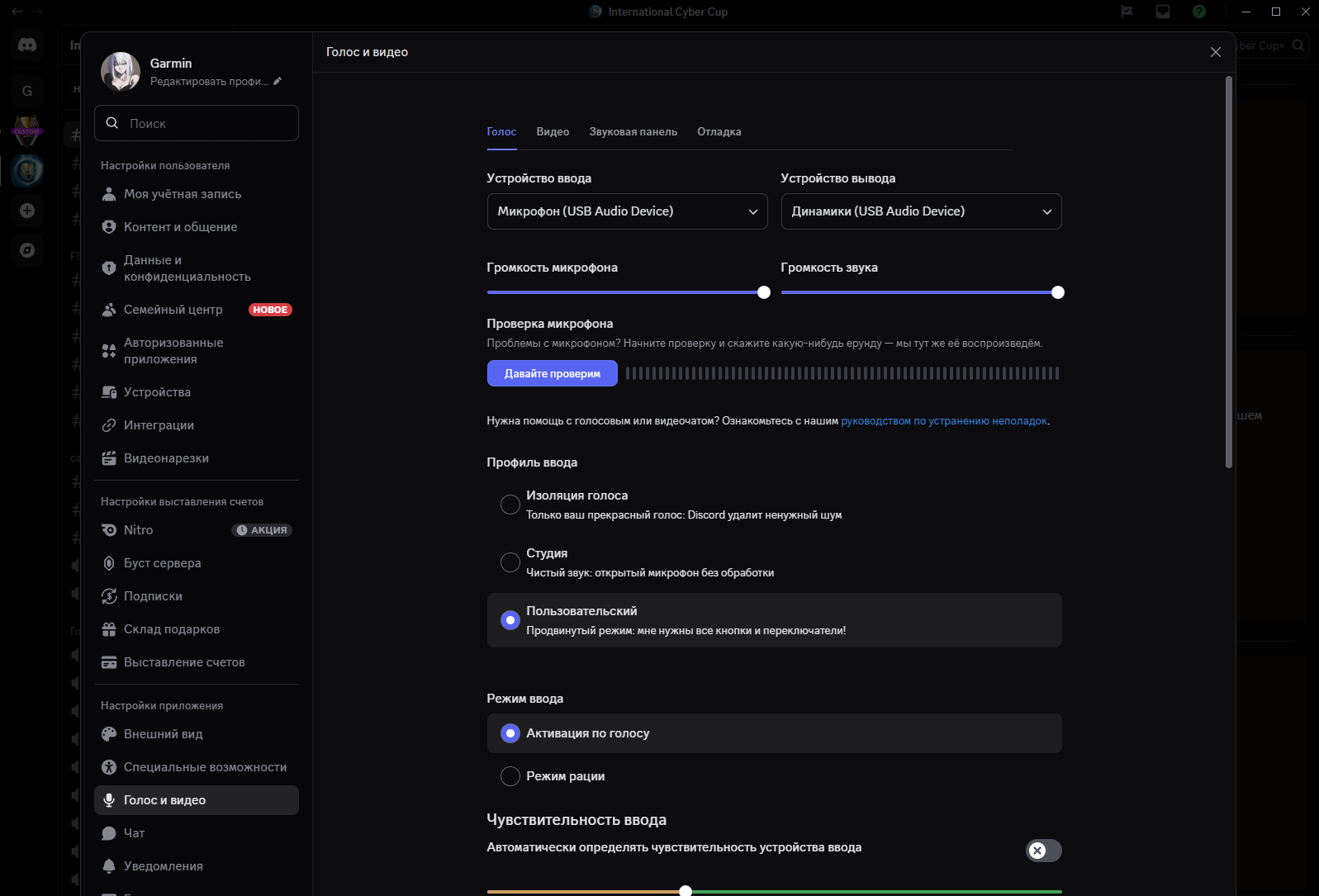
Task: Click the card icon for Выставление счетов
Action: (108, 662)
